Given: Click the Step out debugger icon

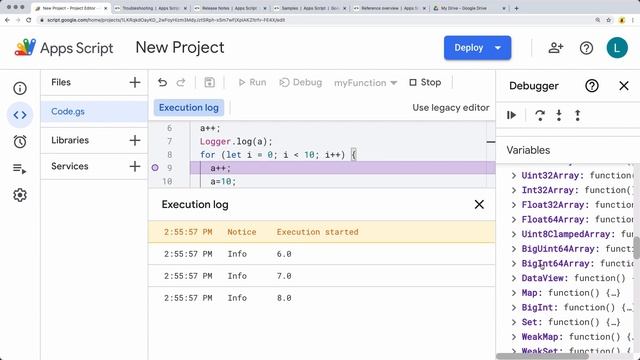Looking at the screenshot, I should tap(578, 116).
